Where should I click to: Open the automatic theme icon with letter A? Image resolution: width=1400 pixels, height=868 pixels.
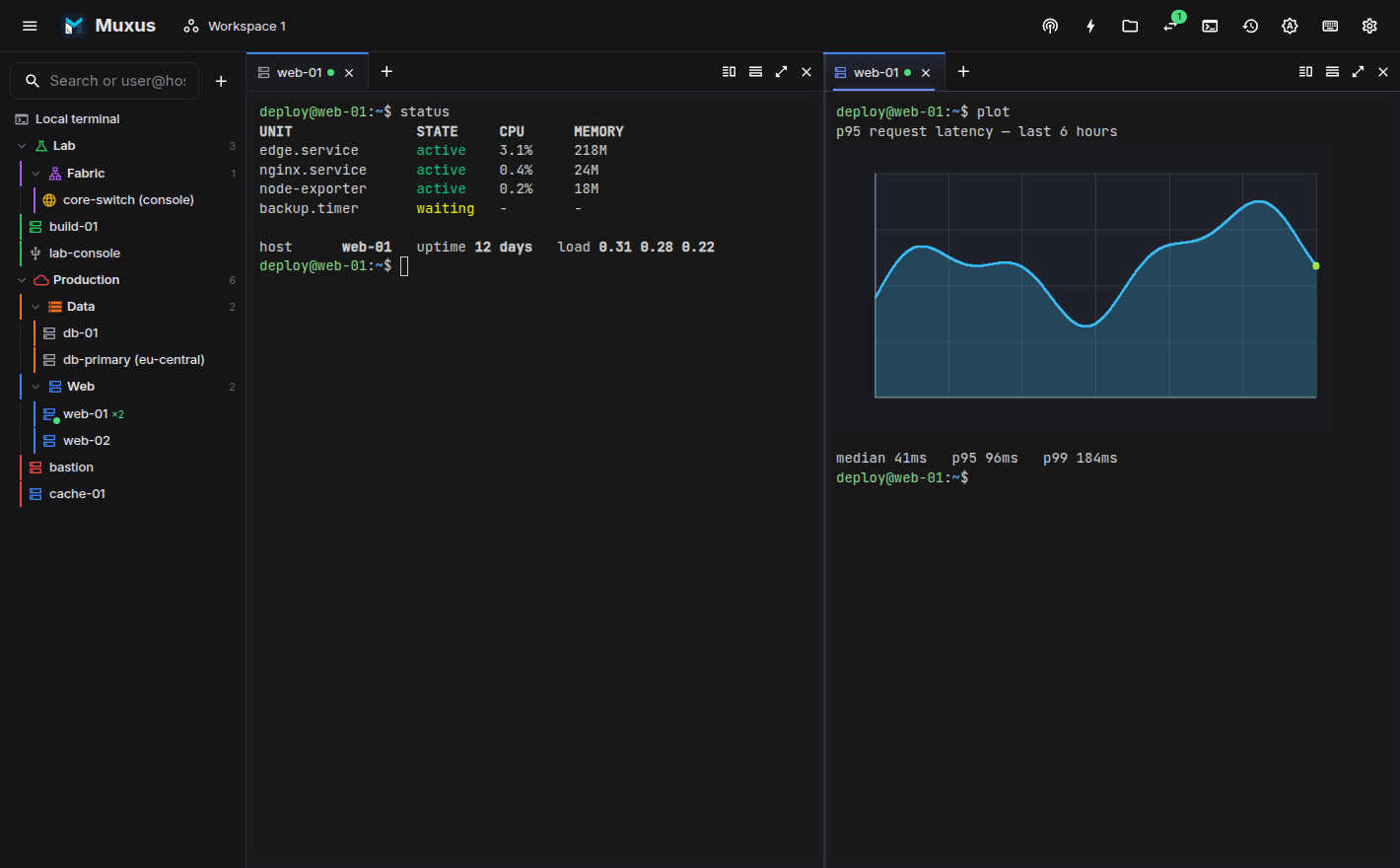click(1290, 26)
